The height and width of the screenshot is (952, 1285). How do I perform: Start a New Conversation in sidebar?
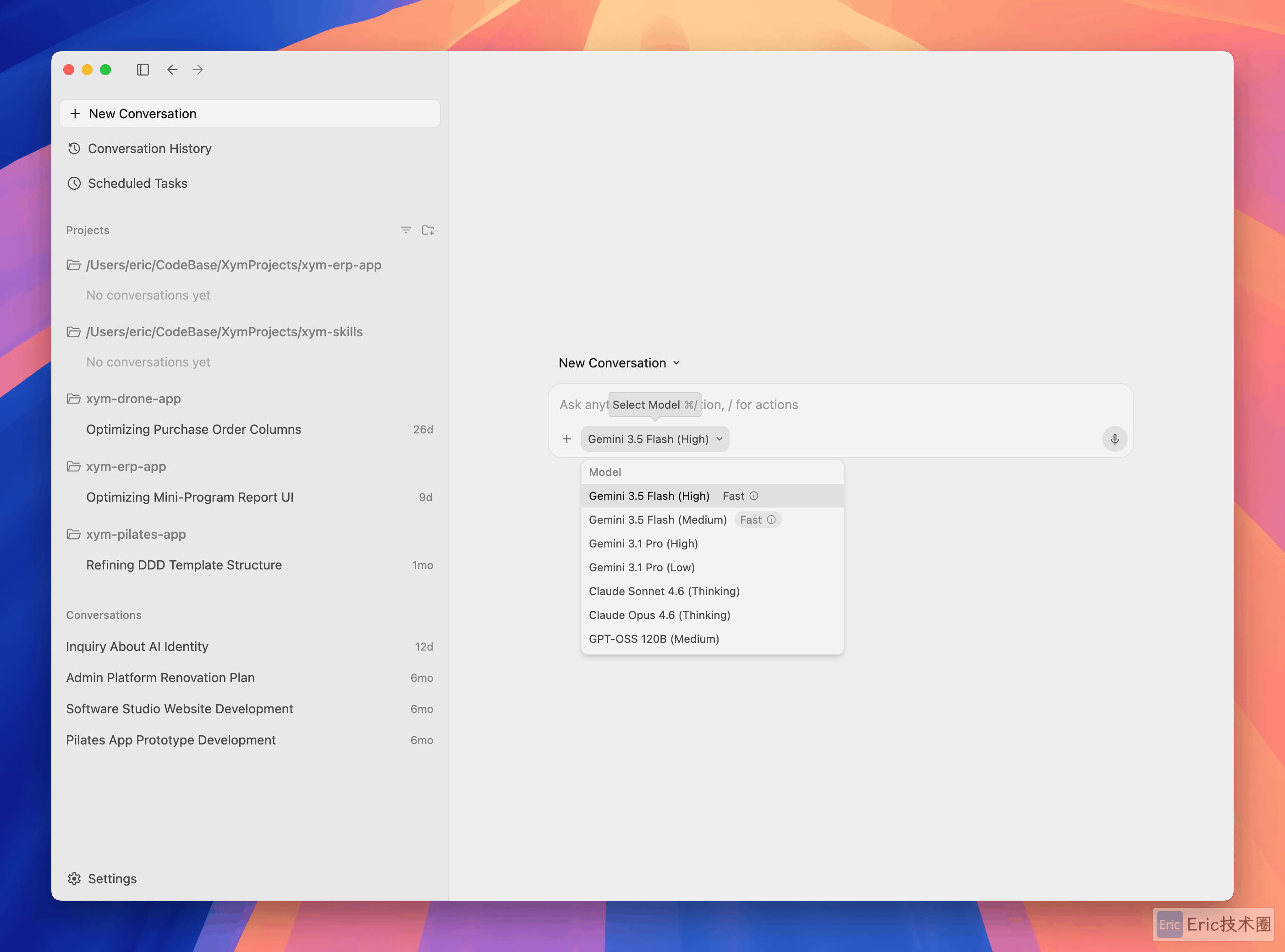pyautogui.click(x=250, y=114)
